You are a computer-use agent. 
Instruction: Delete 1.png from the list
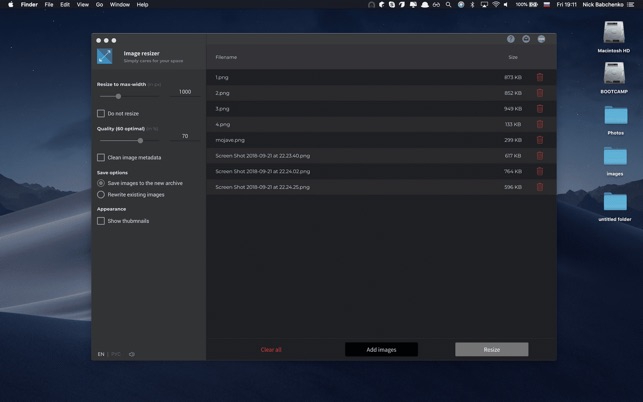(x=540, y=77)
